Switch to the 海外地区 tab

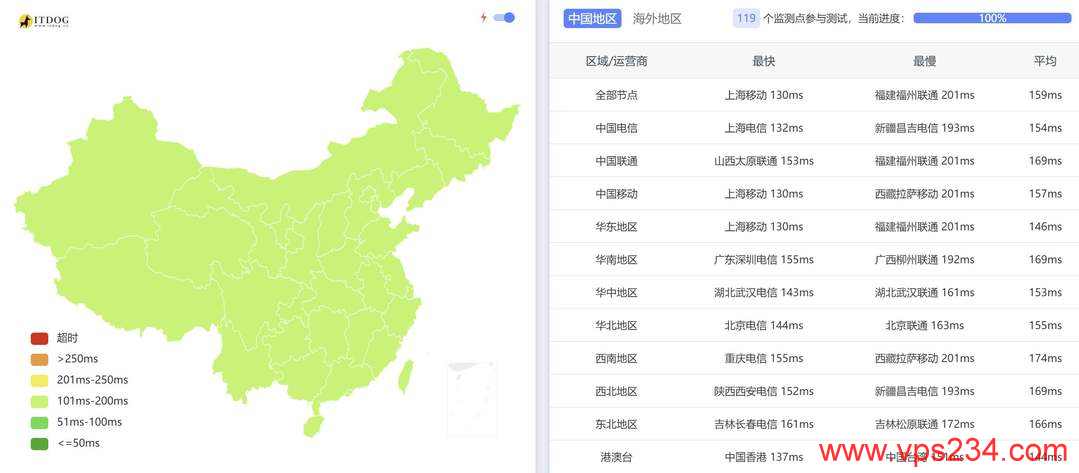pos(657,19)
